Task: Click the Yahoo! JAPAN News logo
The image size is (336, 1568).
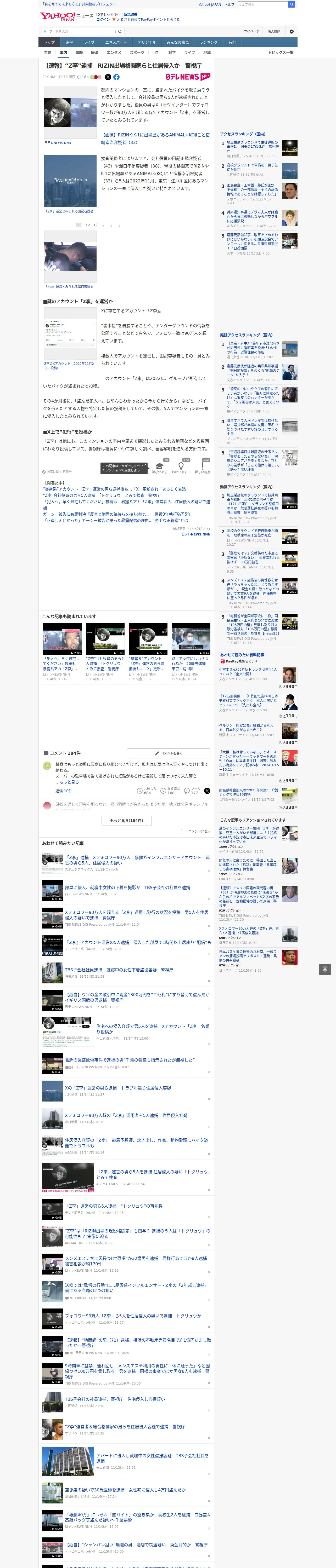Action: coord(66,16)
